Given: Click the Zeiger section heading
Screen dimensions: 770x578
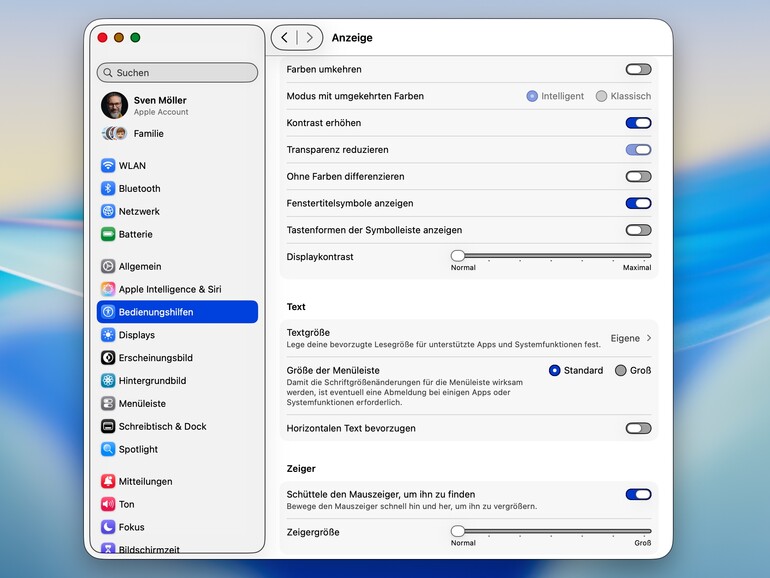Looking at the screenshot, I should pos(301,468).
